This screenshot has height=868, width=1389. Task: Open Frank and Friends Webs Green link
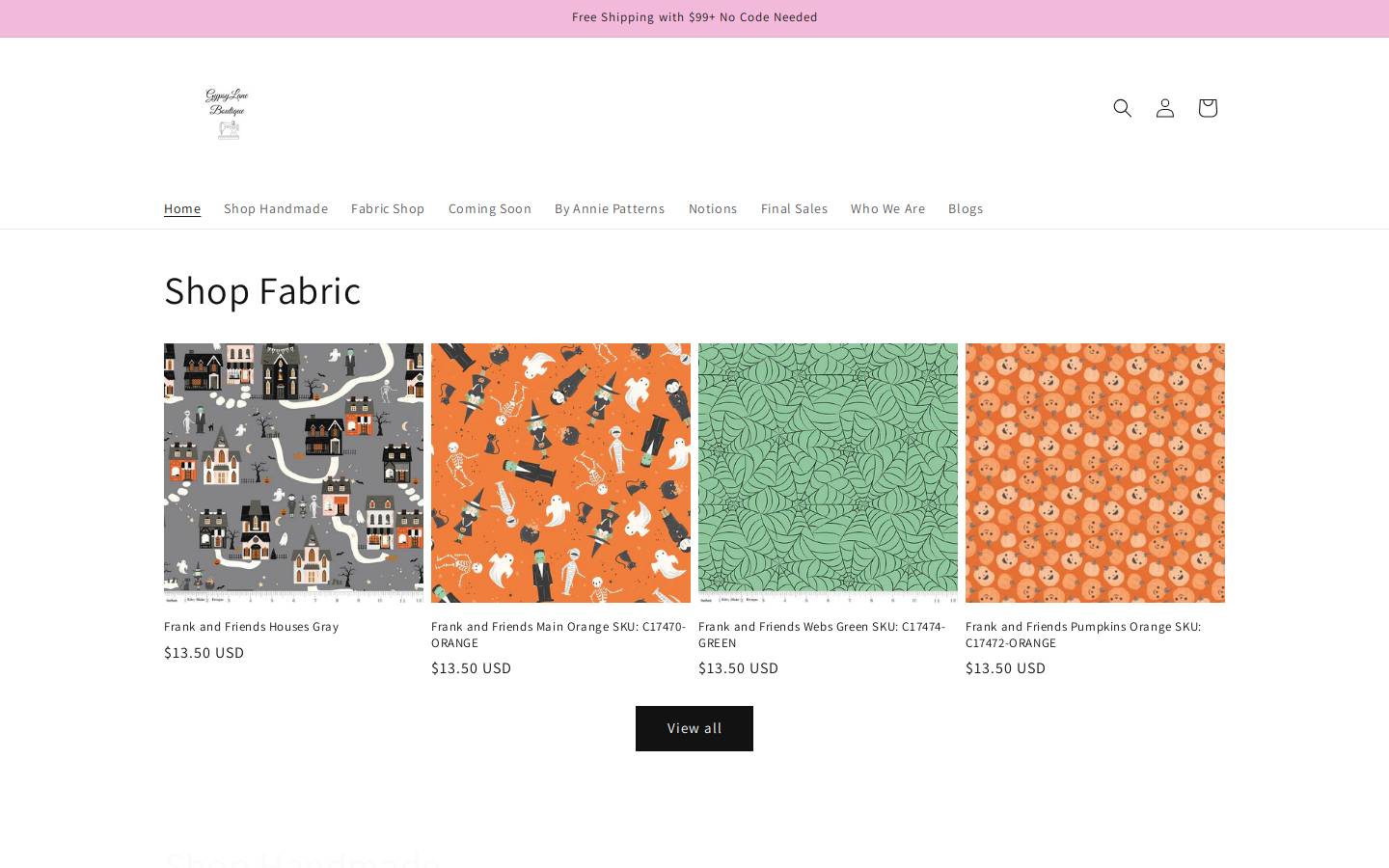[x=822, y=635]
